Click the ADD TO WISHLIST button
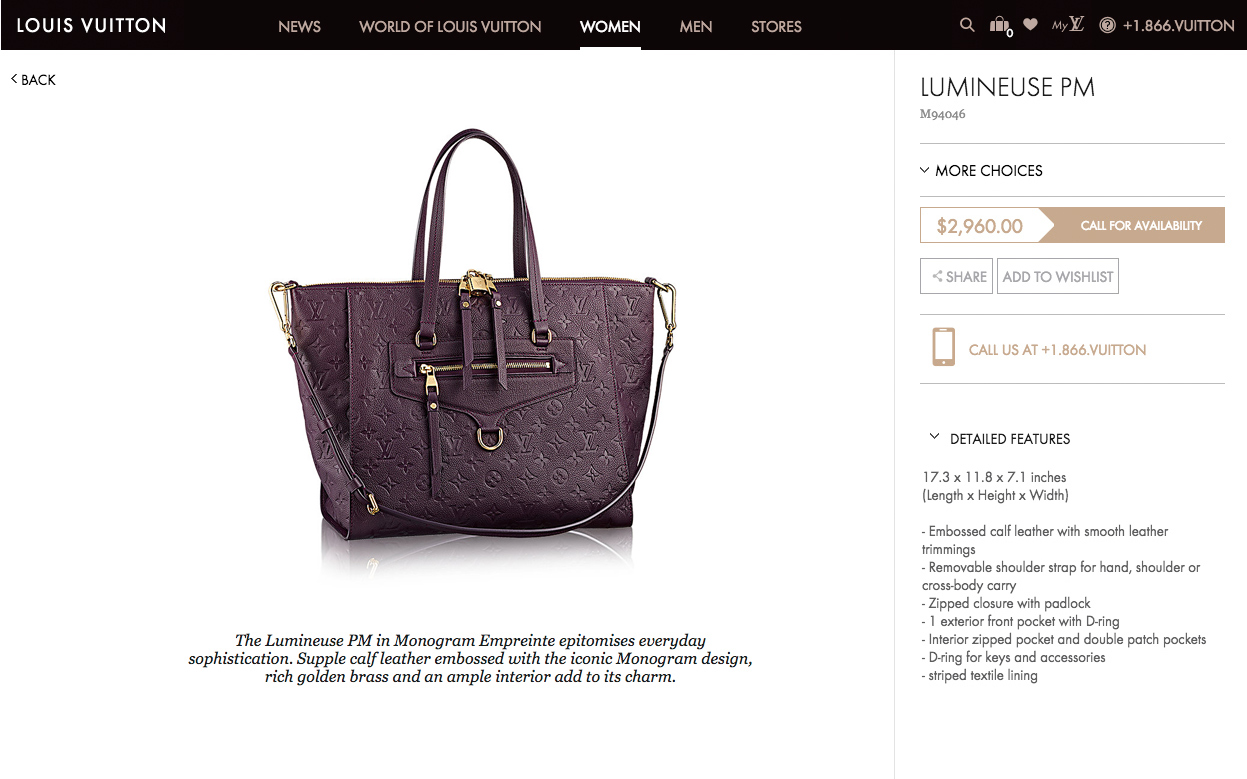 pos(1058,277)
